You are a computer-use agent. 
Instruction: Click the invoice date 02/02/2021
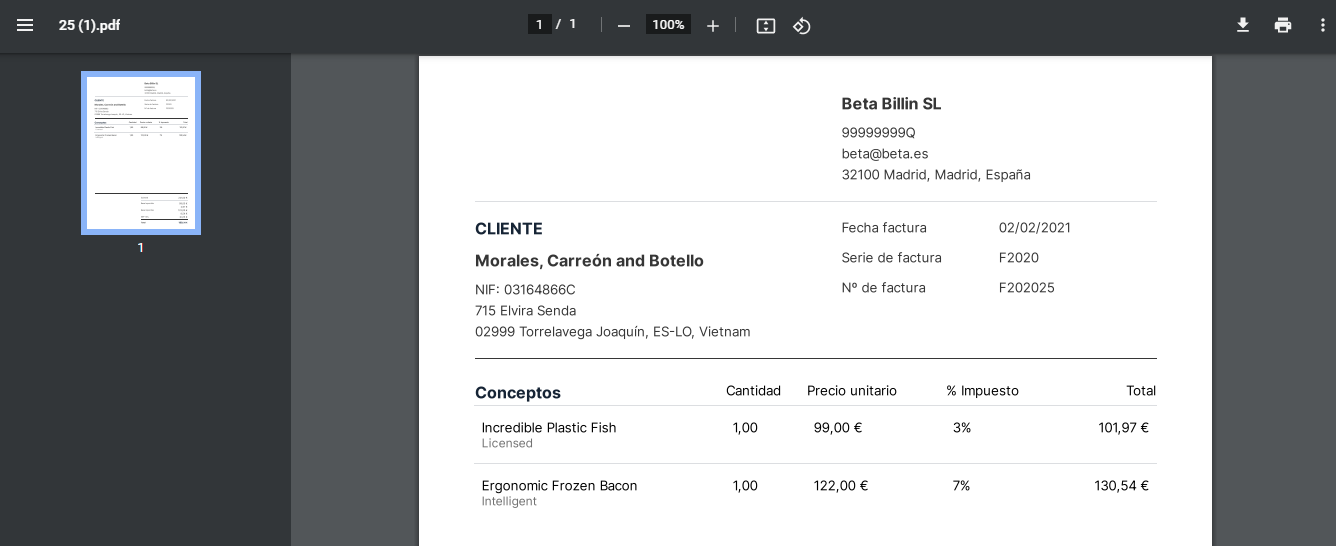(x=1034, y=228)
